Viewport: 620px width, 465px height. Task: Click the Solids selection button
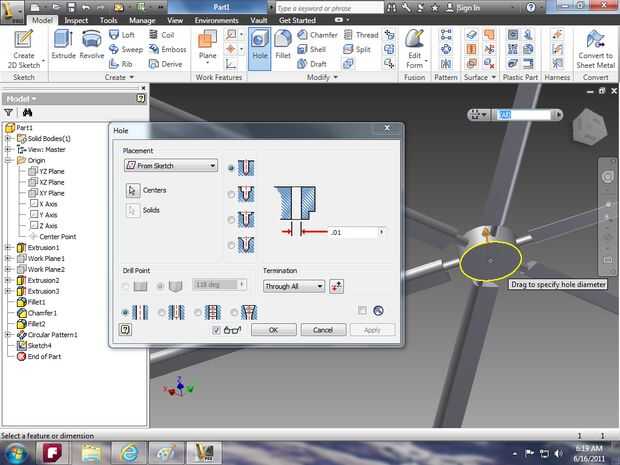point(133,210)
